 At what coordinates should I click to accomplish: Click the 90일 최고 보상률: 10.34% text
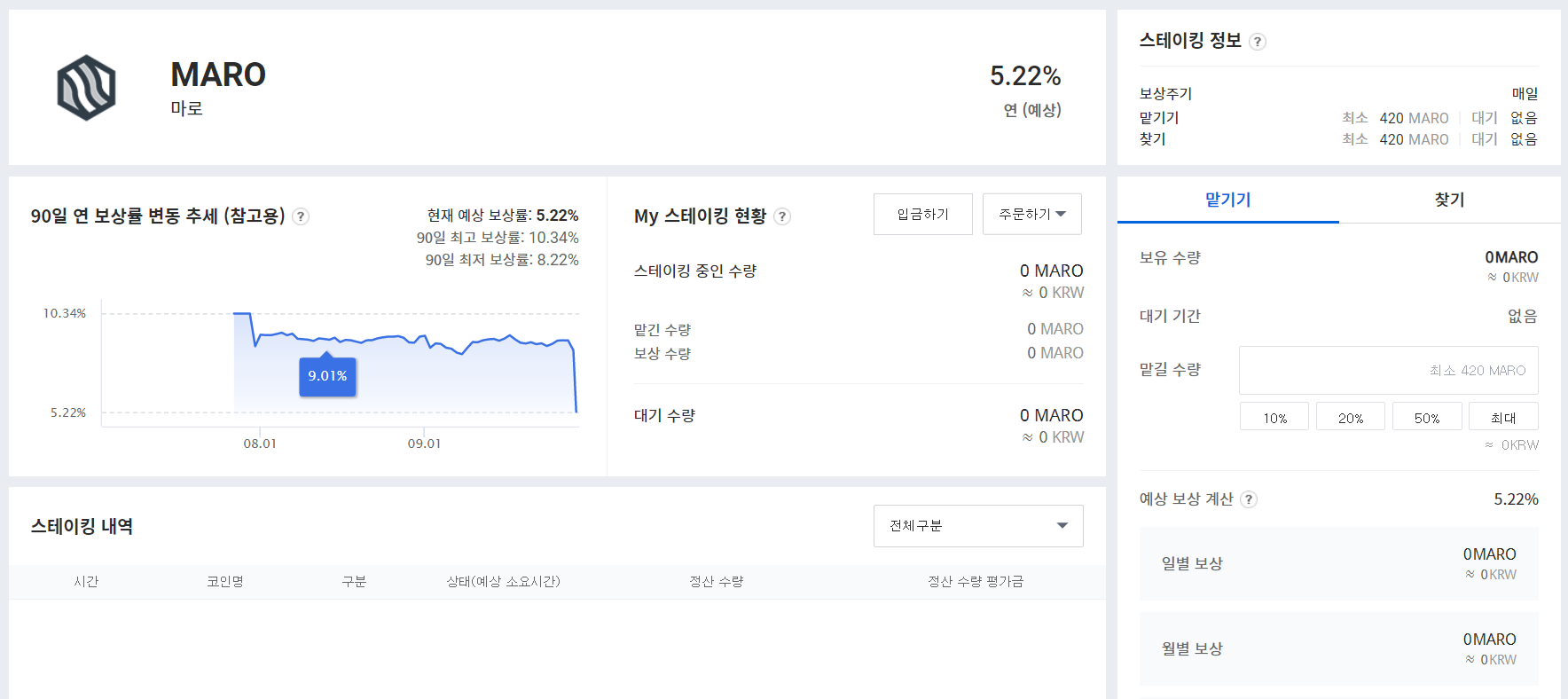pos(498,238)
